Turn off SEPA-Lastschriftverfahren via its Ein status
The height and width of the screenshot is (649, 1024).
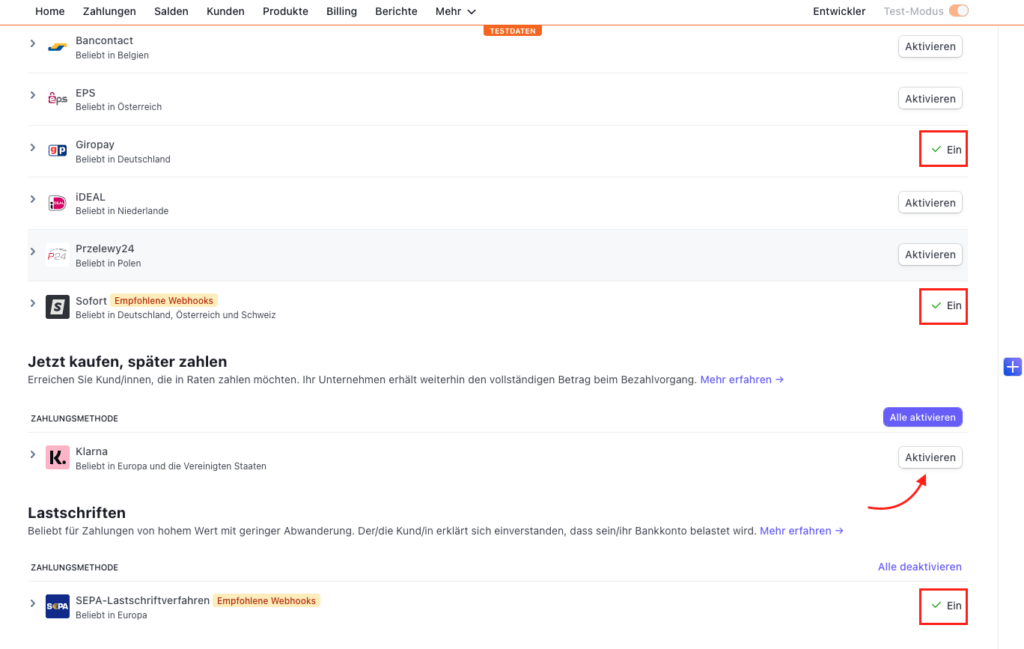[944, 606]
